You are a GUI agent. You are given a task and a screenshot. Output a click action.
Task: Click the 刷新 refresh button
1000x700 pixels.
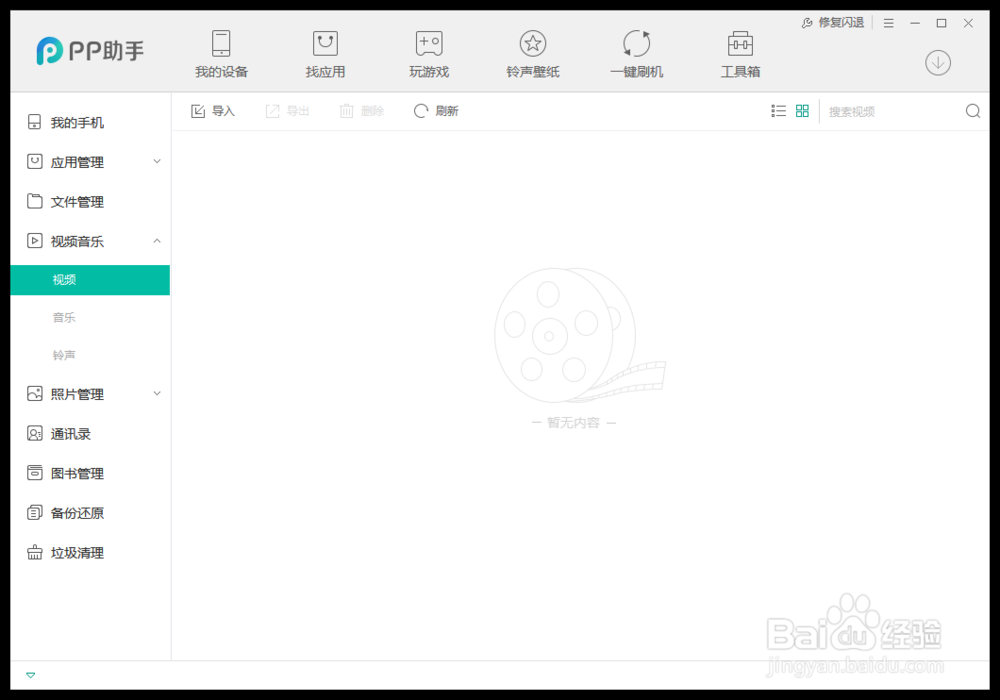pyautogui.click(x=436, y=111)
